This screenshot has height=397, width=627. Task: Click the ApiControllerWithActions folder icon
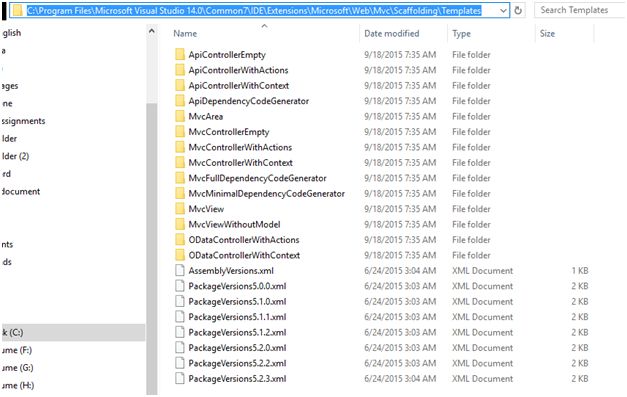(x=180, y=70)
